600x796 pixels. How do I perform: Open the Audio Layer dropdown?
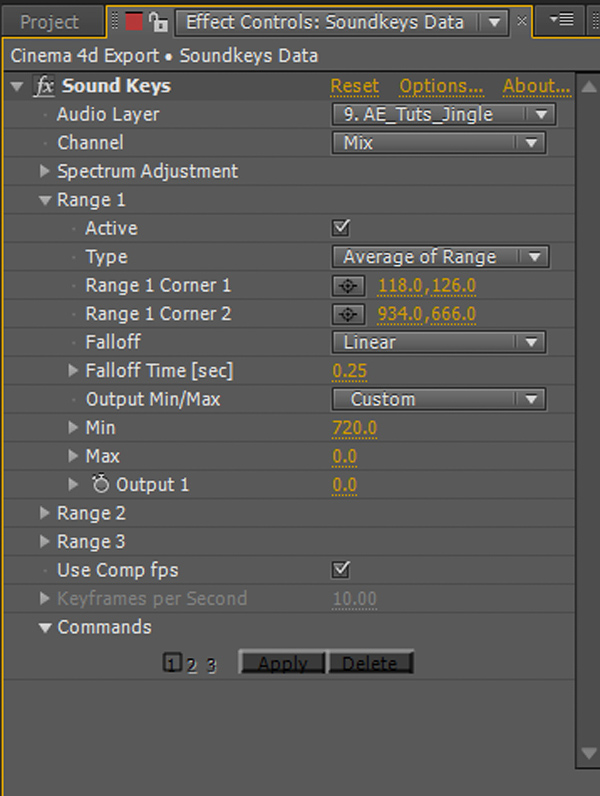pos(444,114)
